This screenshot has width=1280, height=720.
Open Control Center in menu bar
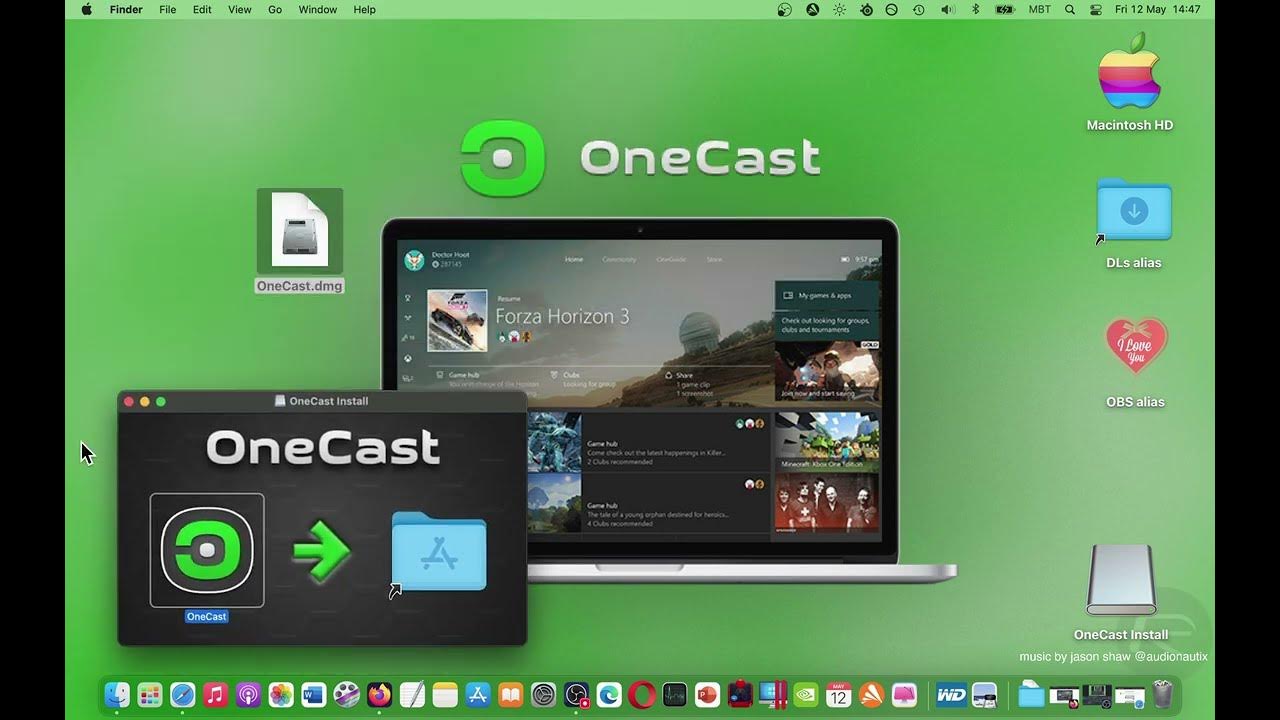coord(1096,9)
